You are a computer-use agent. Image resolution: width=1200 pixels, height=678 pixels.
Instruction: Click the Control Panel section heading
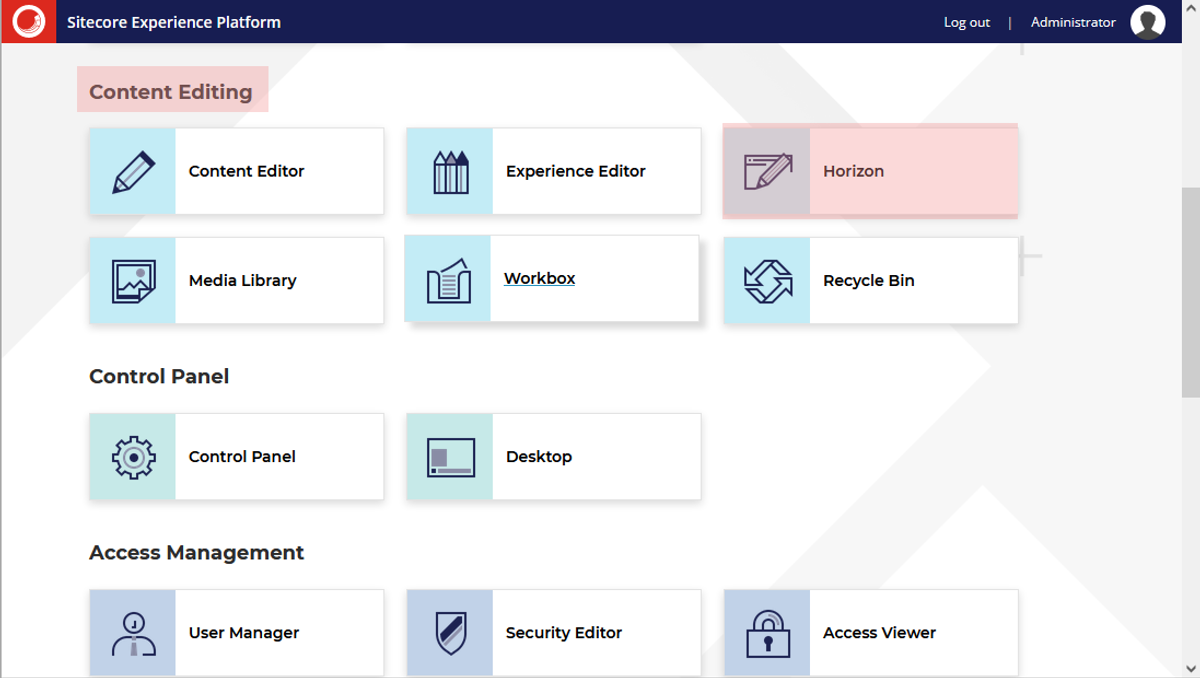click(159, 377)
